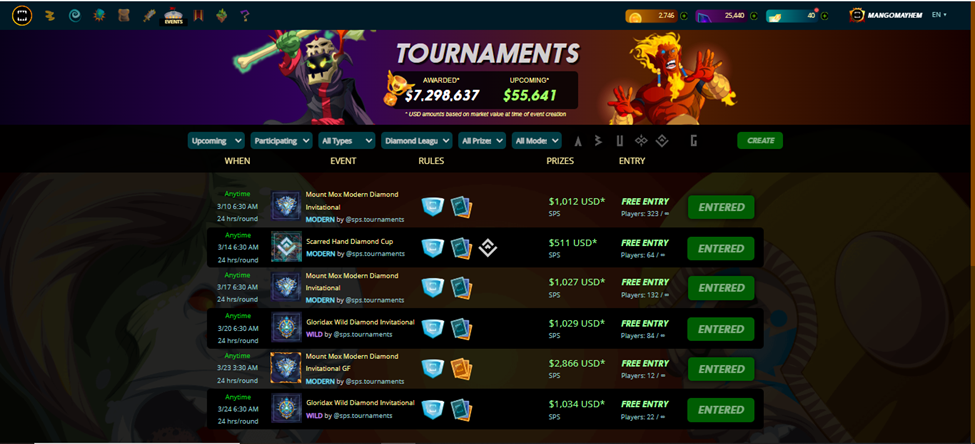Open the Events menu icon
Screen dimensions: 975x444
(173, 16)
